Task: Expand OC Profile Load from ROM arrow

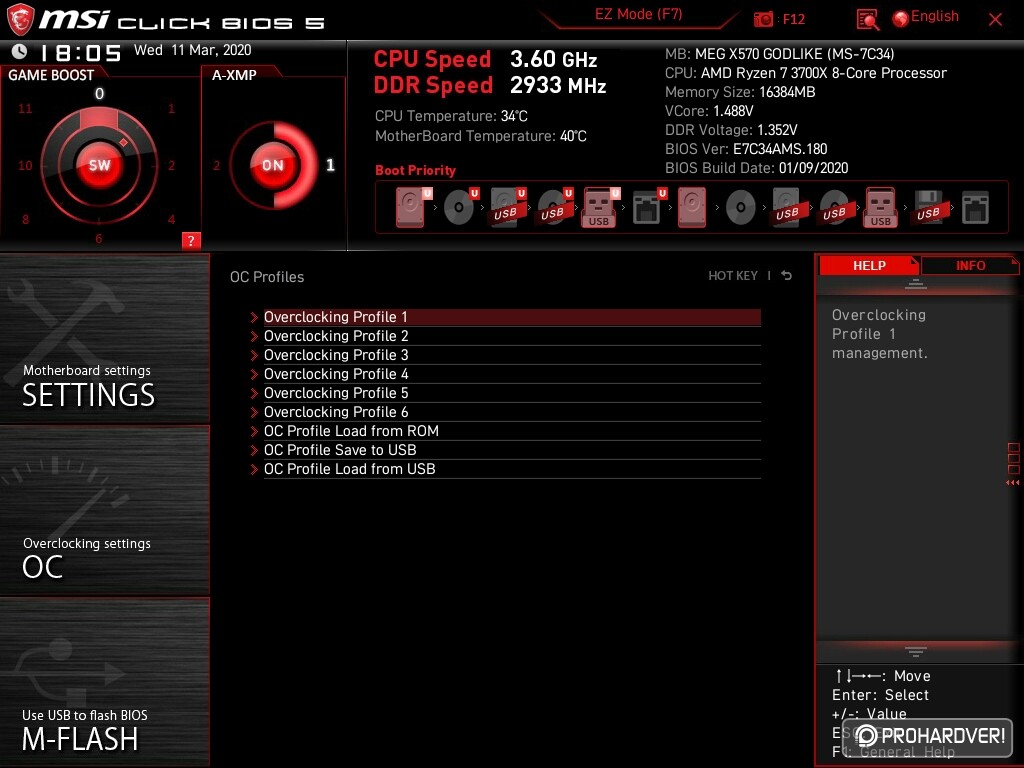Action: [x=254, y=431]
